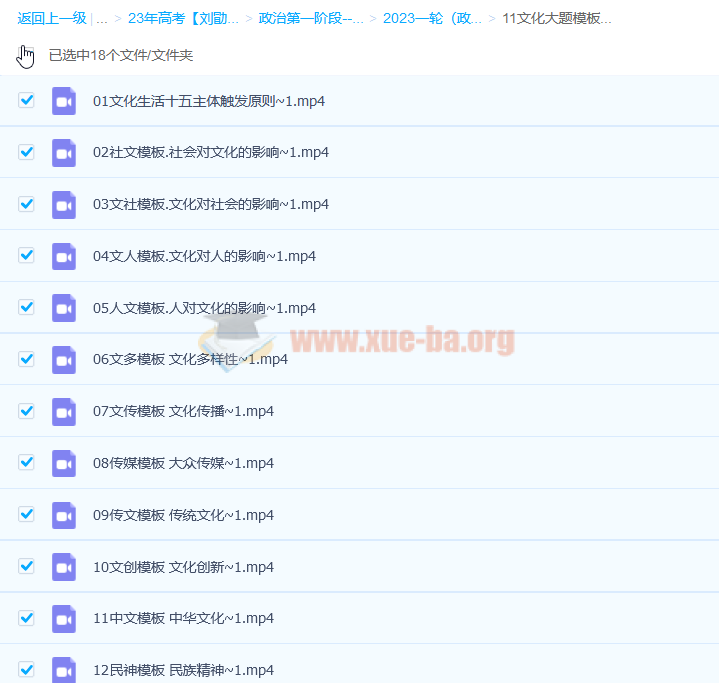The width and height of the screenshot is (719, 683).
Task: Expand the collapsed breadcrumb ellipsis
Action: (102, 18)
